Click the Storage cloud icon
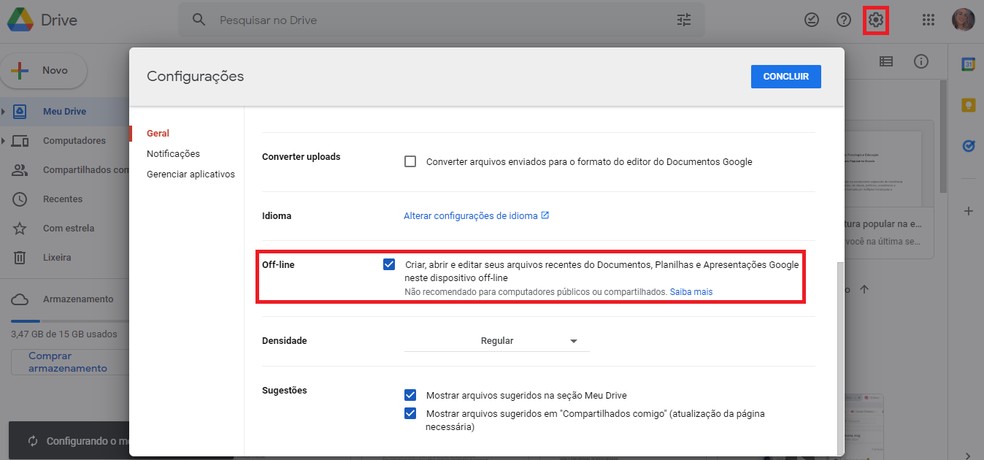This screenshot has height=460, width=984. coord(20,299)
